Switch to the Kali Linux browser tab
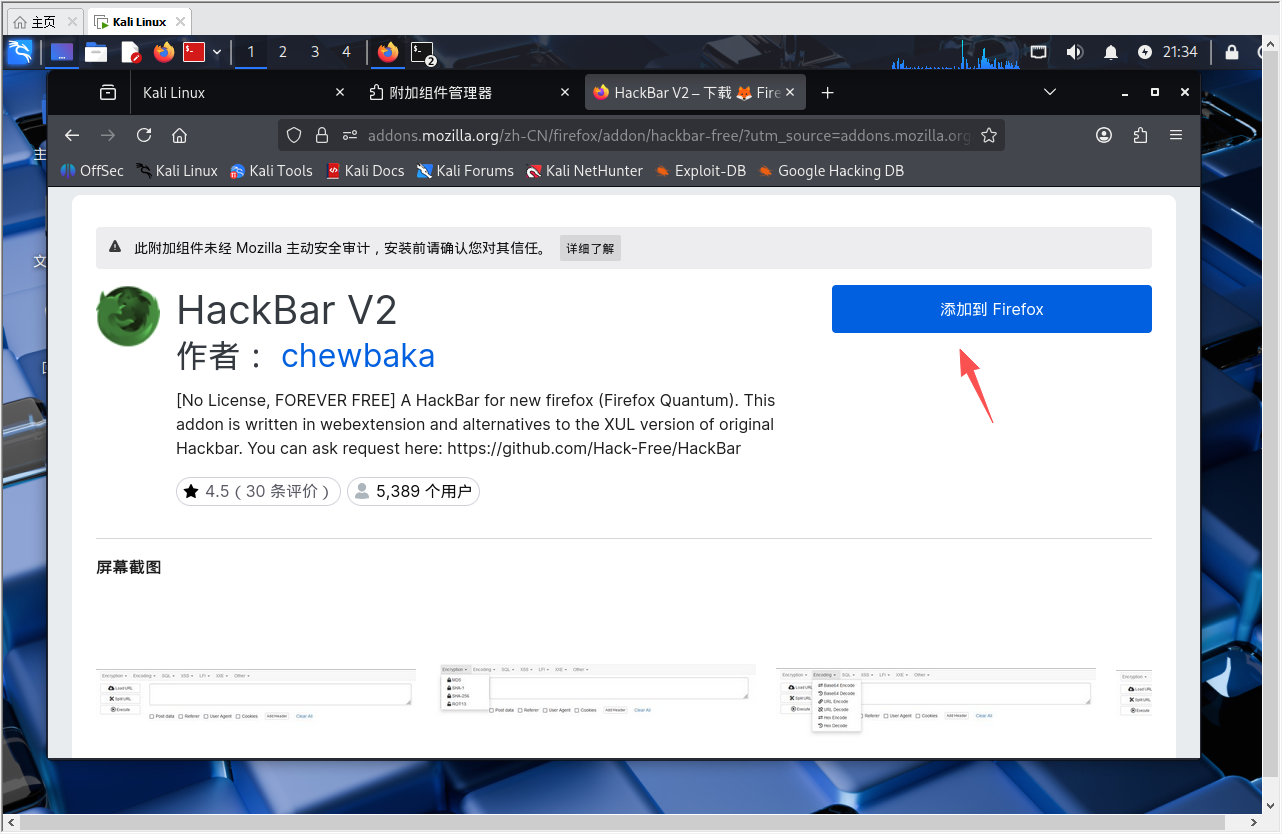1282x834 pixels. [243, 92]
